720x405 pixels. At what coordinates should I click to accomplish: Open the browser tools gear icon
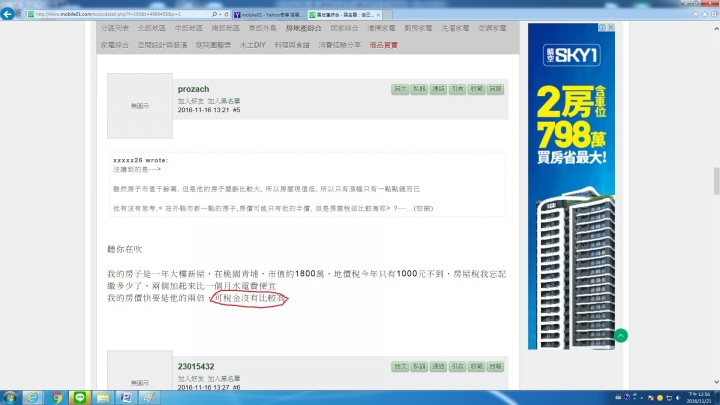[714, 14]
